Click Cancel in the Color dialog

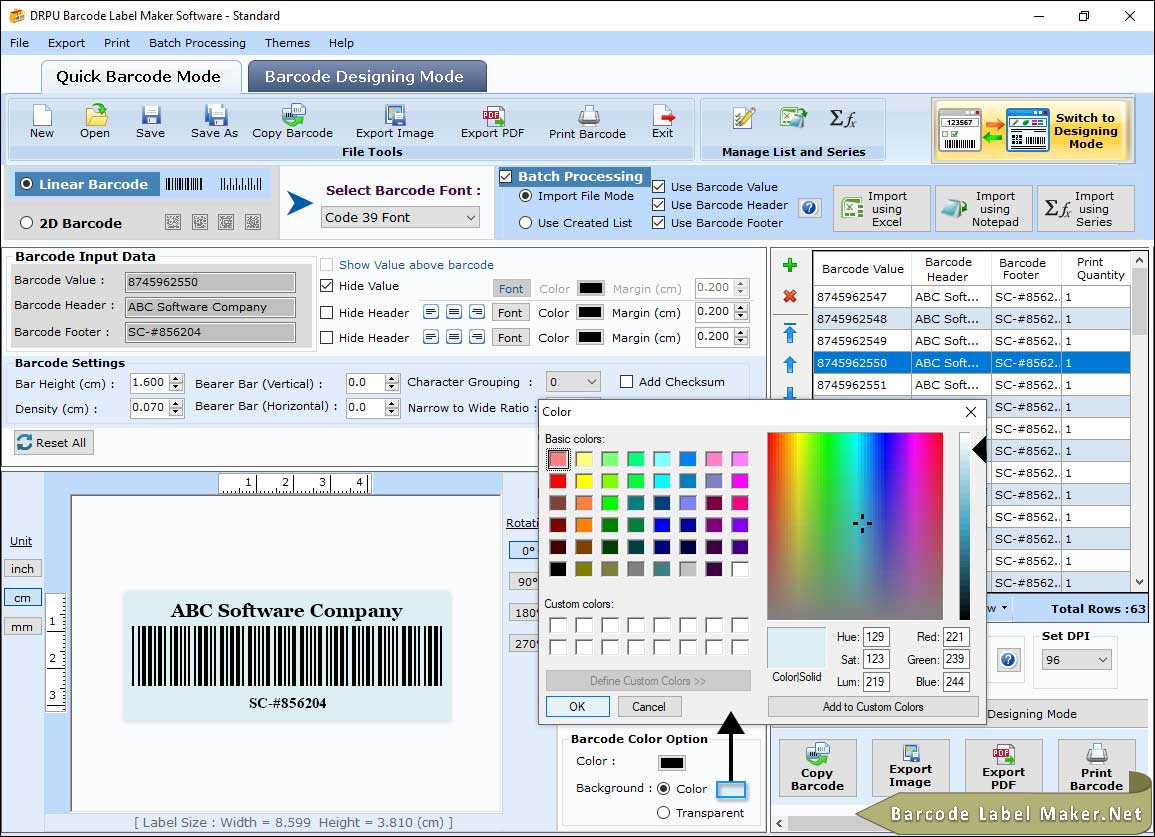point(649,707)
